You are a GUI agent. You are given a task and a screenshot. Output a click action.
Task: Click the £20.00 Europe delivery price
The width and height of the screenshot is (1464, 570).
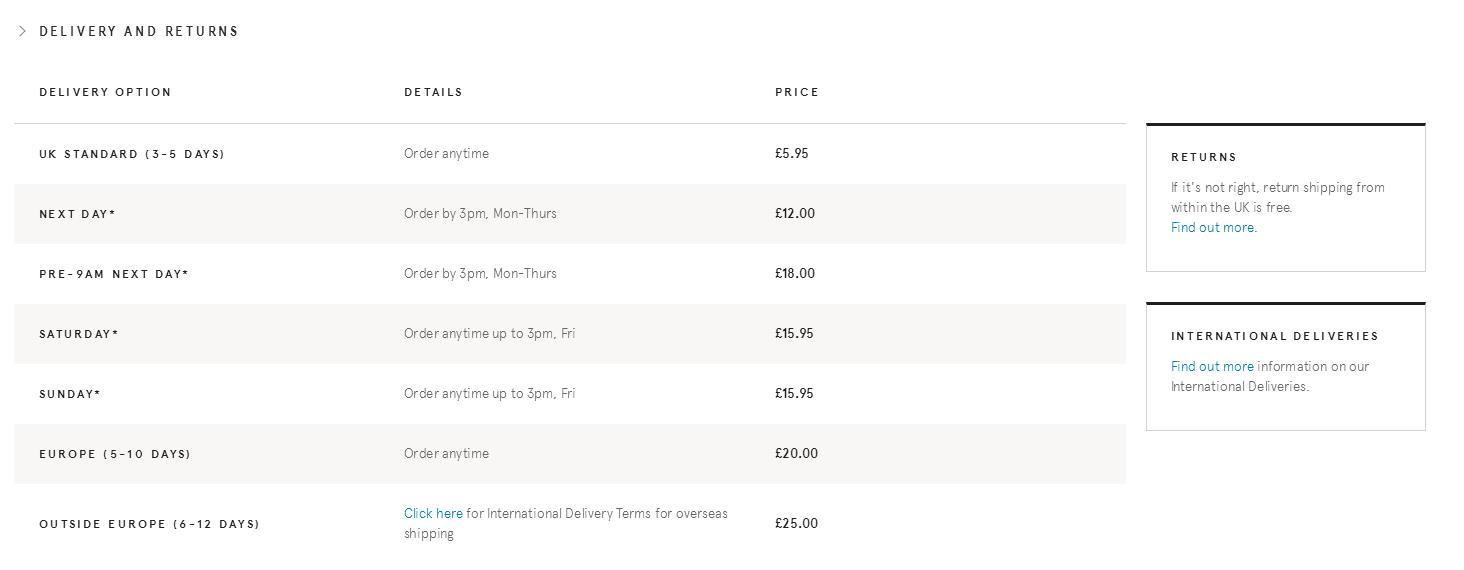(796, 454)
